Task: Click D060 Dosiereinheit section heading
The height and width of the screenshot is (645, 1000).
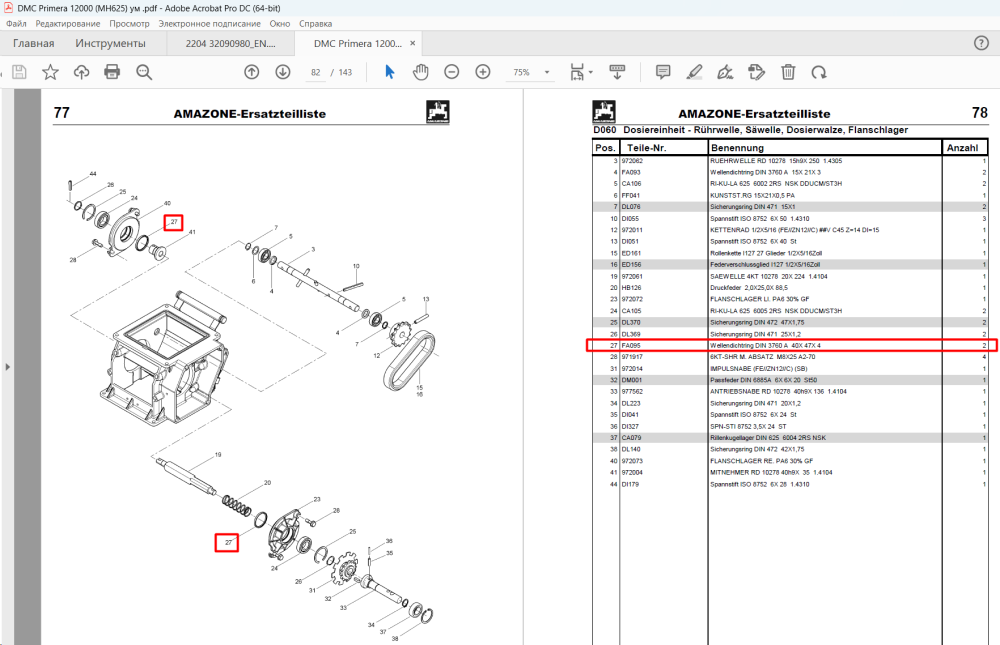Action: (751, 130)
